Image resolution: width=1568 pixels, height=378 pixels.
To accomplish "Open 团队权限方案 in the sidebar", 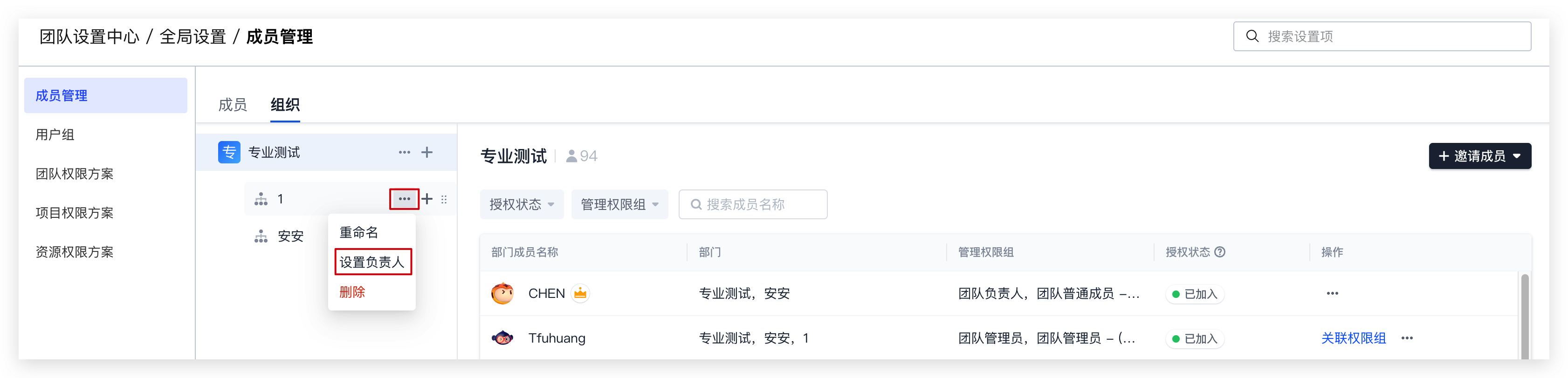I will 106,174.
